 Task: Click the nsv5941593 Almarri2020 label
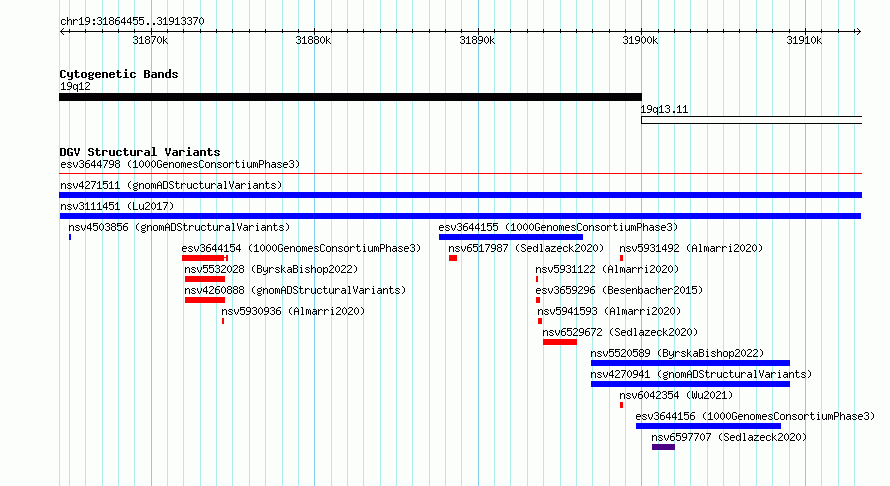pyautogui.click(x=609, y=311)
